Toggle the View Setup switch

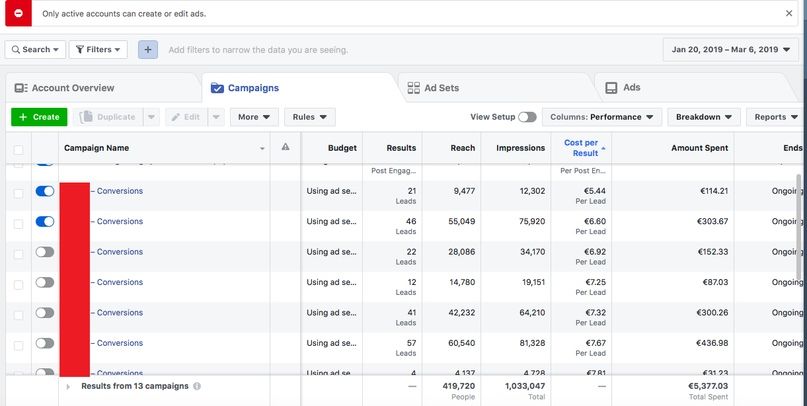(527, 117)
